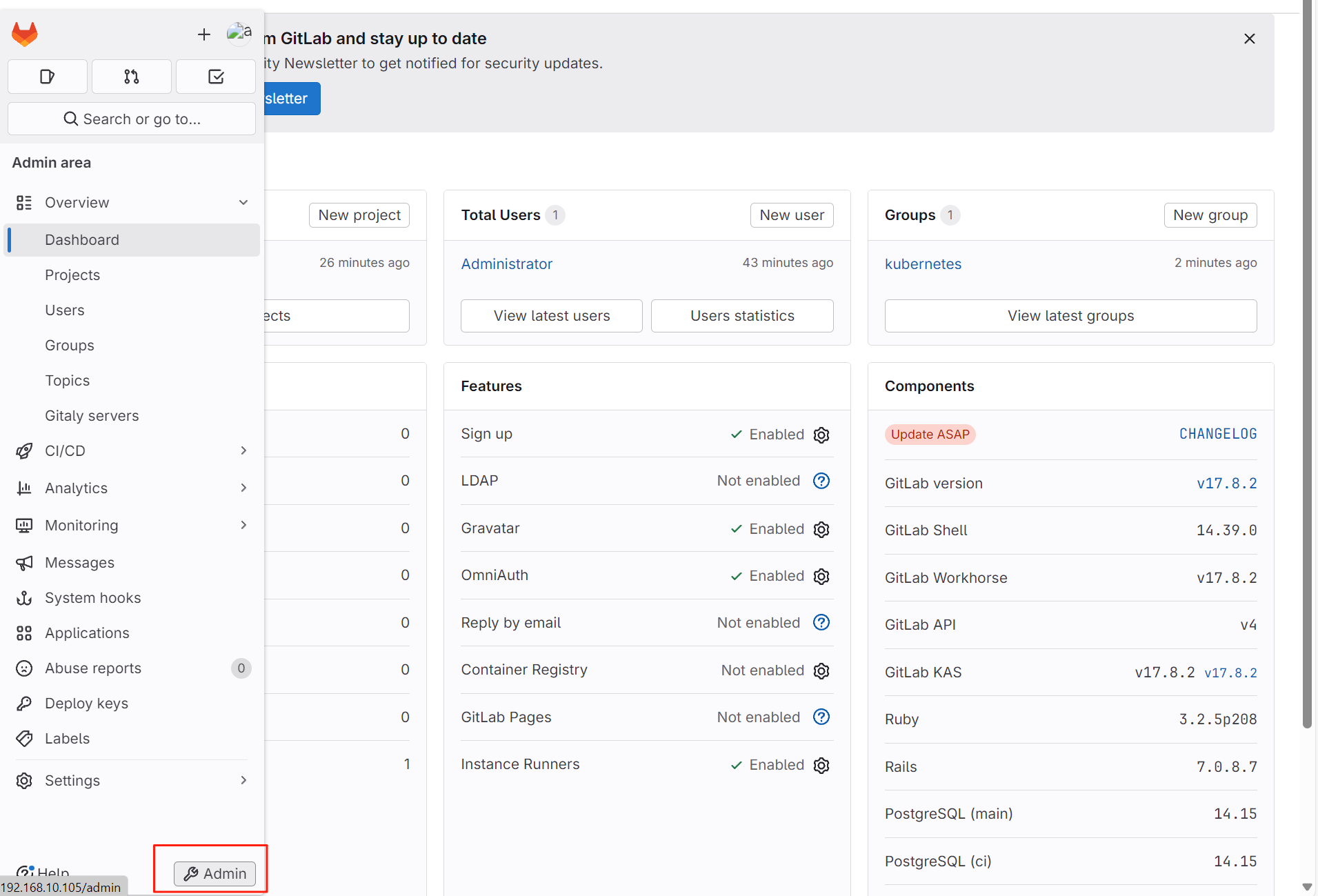Expand the Settings section chevron
The height and width of the screenshot is (896, 1318).
tap(243, 780)
